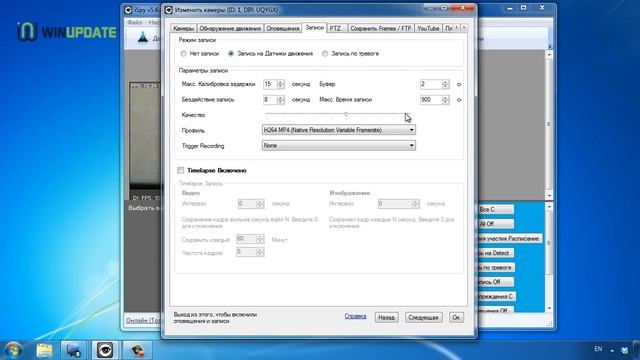Switch to the Оповещения tab
Screen dimensions: 640x360
pyautogui.click(x=282, y=28)
